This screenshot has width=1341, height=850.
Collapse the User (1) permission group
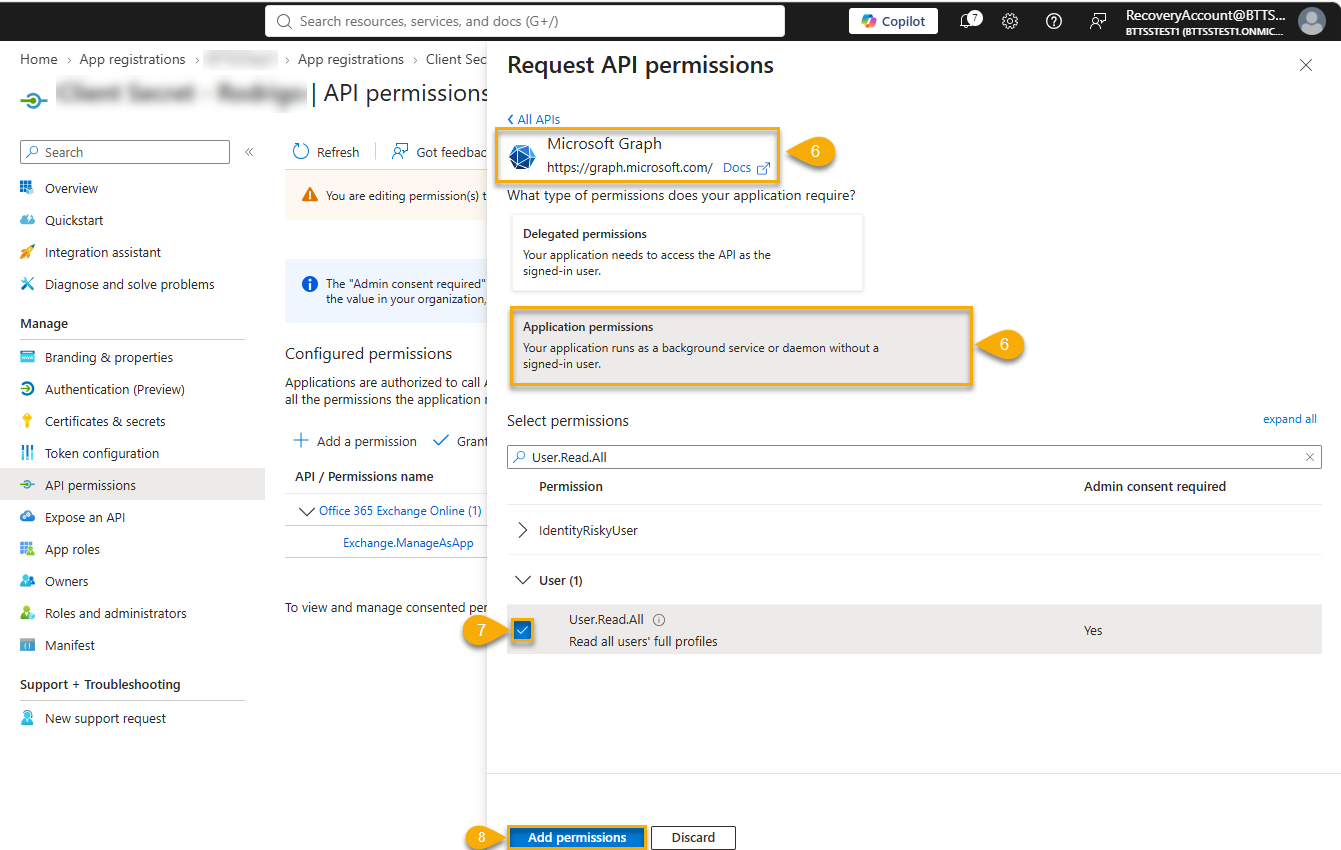tap(522, 580)
